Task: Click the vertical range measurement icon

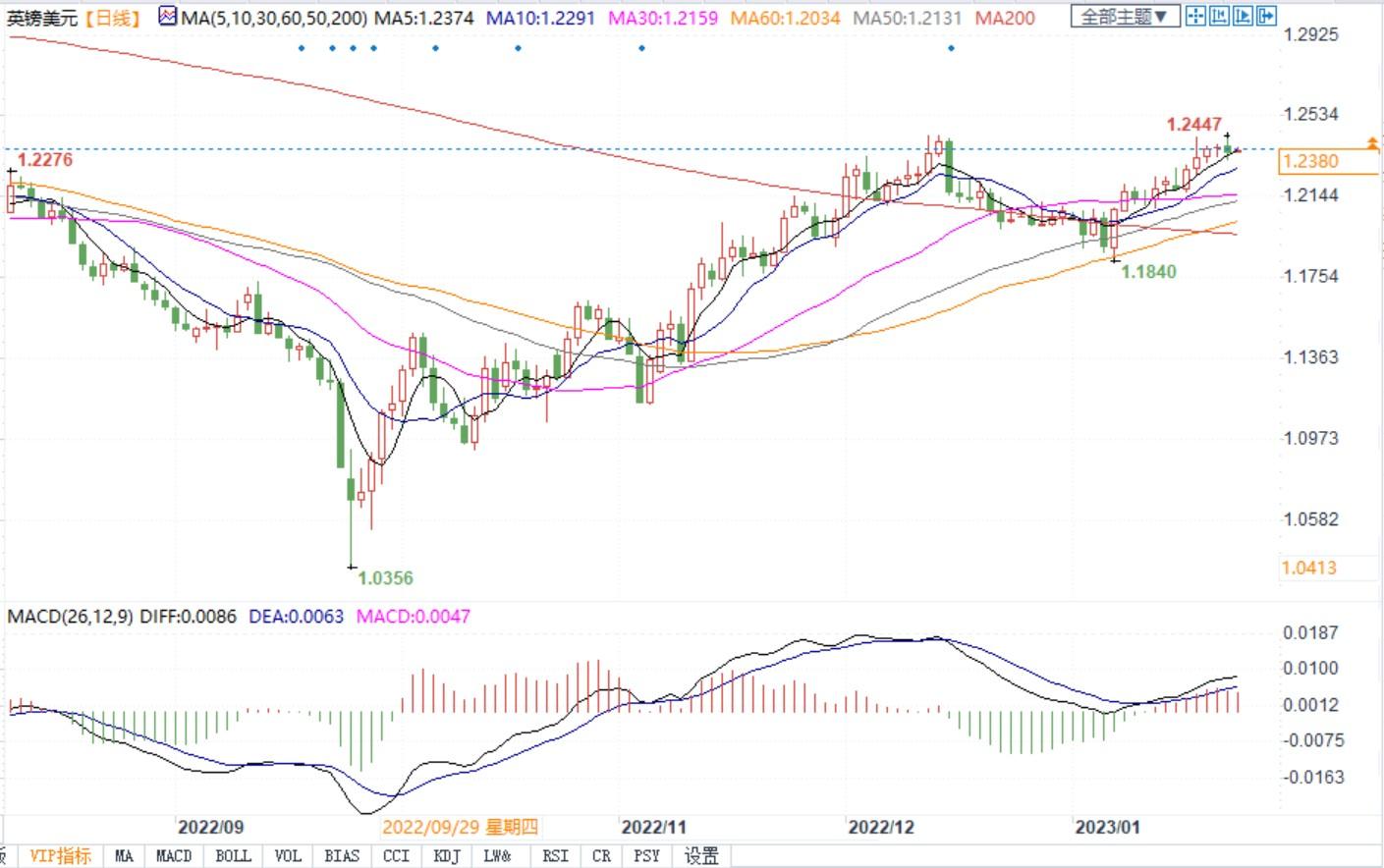Action: (1219, 16)
